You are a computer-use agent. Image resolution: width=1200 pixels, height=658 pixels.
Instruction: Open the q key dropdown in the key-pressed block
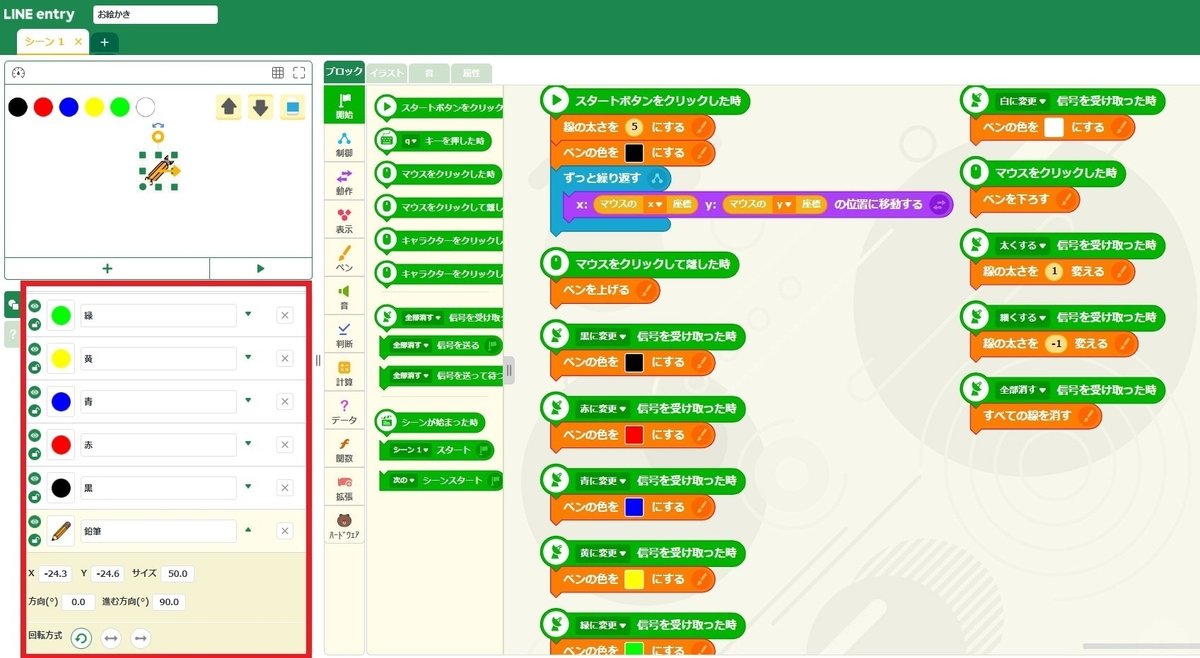click(412, 141)
